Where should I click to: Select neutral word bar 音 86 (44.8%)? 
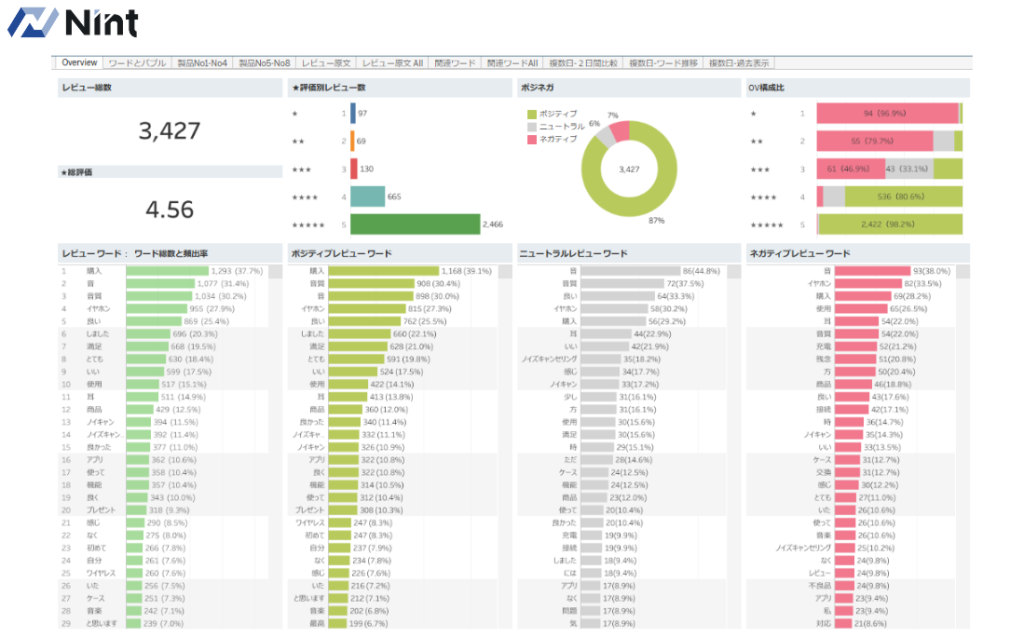[630, 271]
